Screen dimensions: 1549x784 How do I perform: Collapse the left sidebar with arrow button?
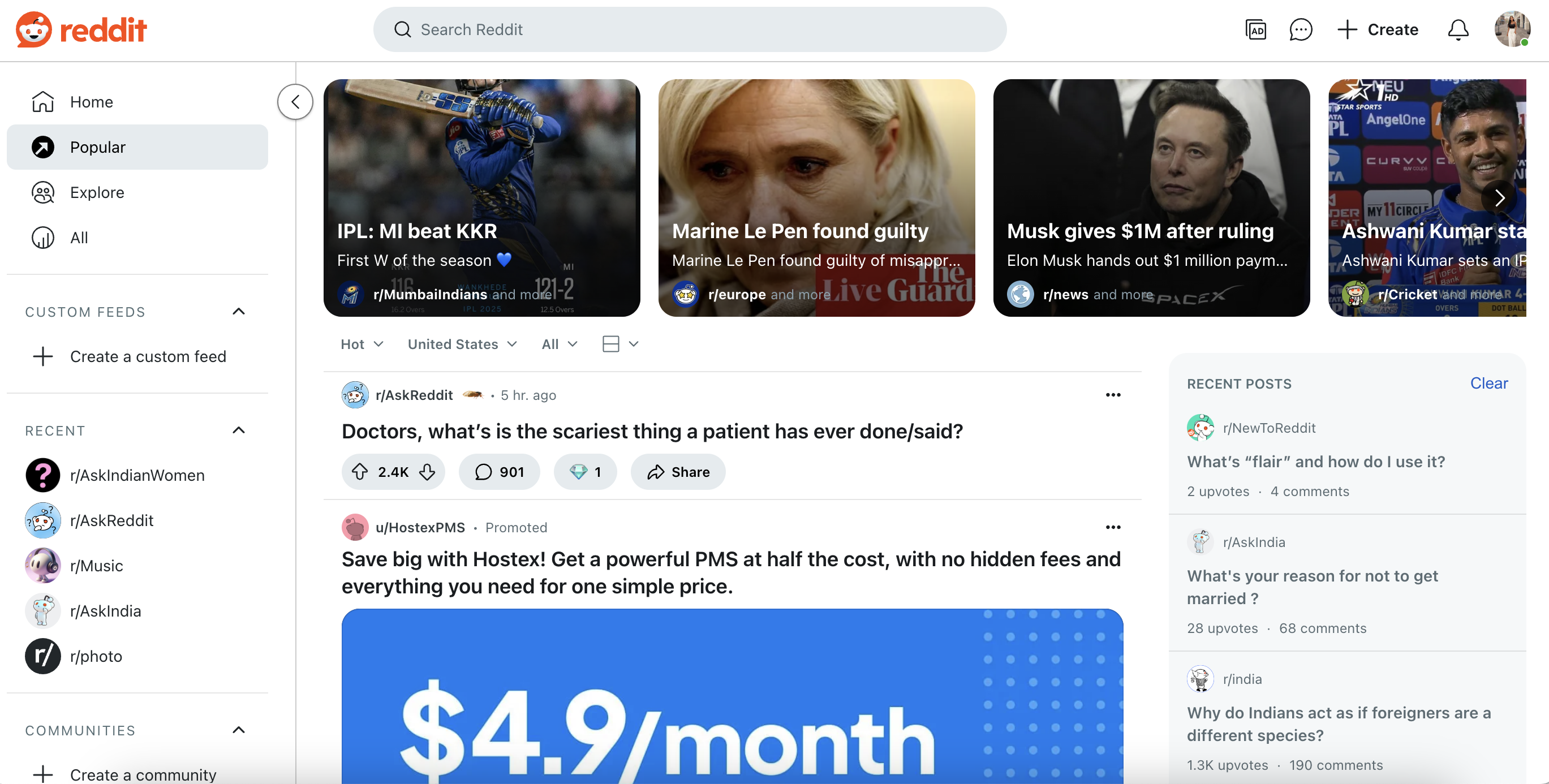[x=295, y=102]
